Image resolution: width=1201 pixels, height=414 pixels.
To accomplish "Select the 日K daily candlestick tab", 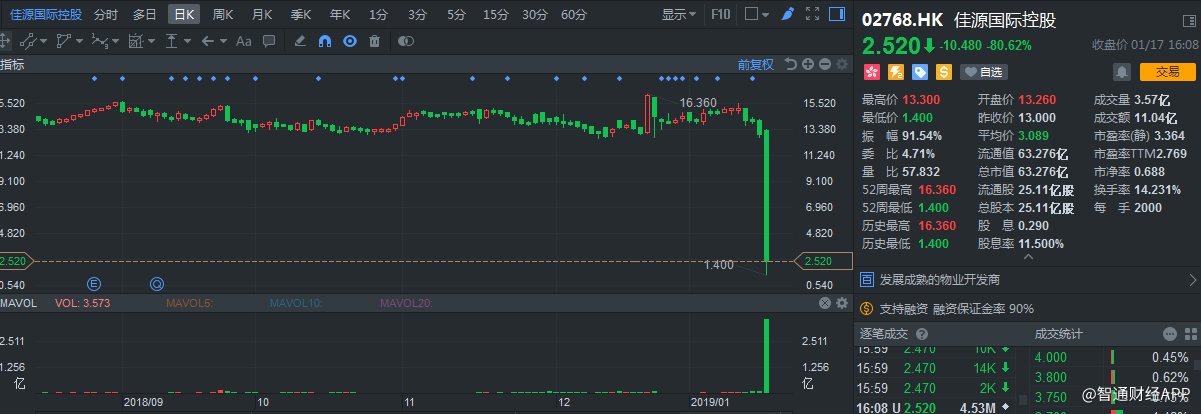I will pyautogui.click(x=184, y=14).
